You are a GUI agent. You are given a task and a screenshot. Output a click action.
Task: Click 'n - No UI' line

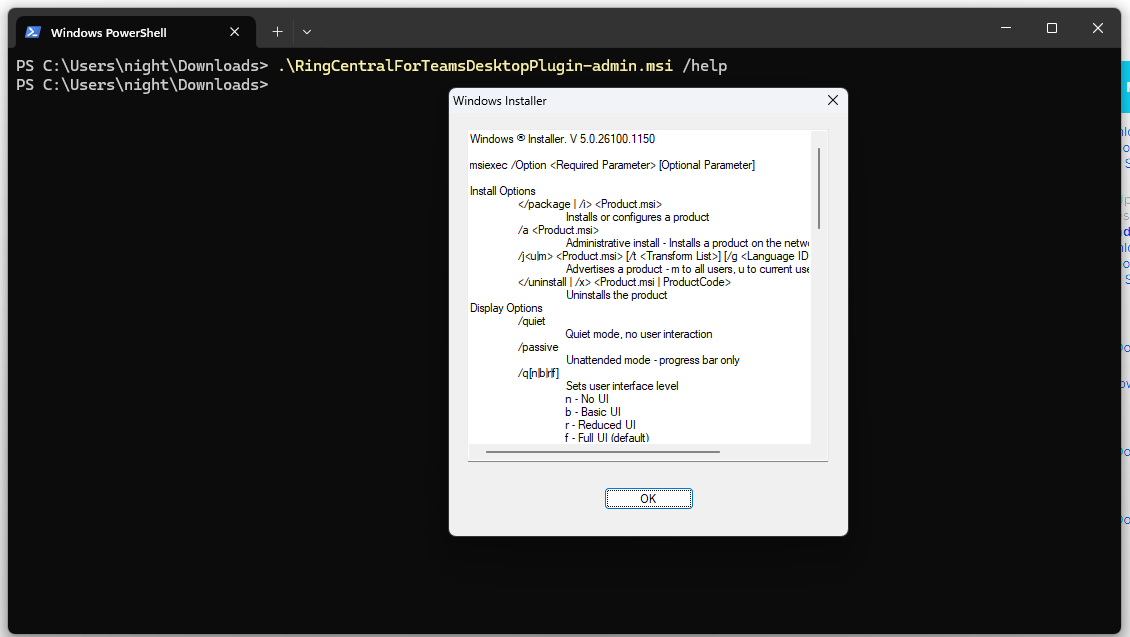click(587, 399)
